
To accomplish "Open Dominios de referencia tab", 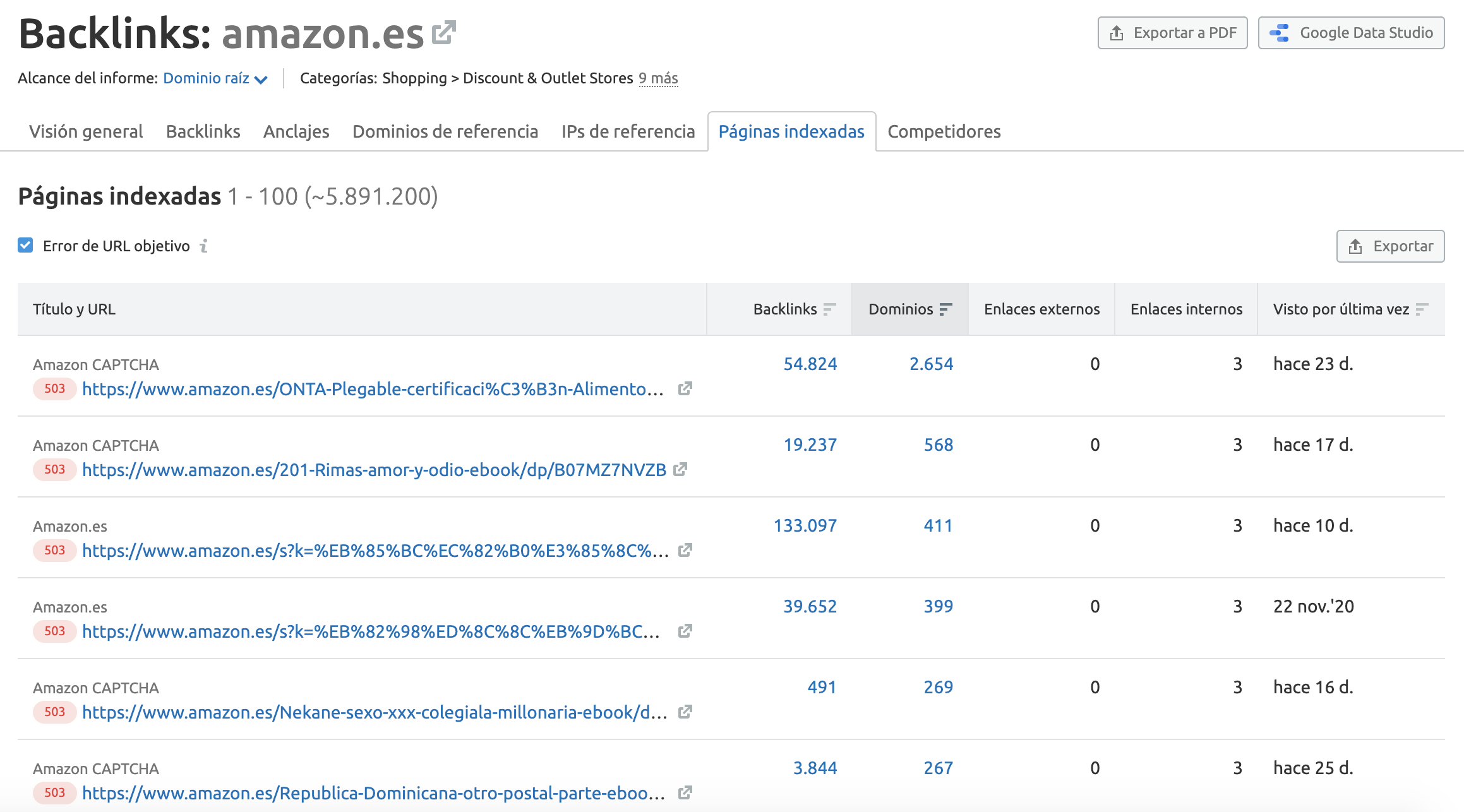I will tap(445, 131).
